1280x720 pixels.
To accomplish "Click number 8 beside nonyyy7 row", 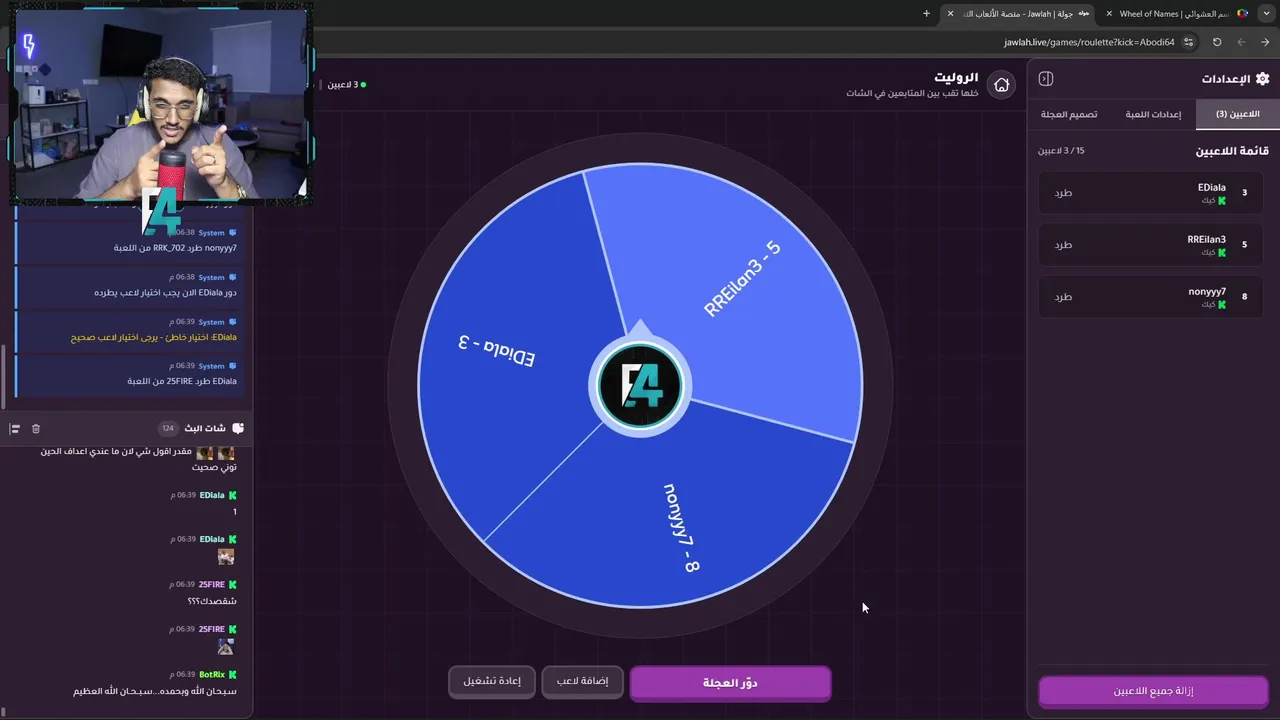I will (x=1244, y=296).
